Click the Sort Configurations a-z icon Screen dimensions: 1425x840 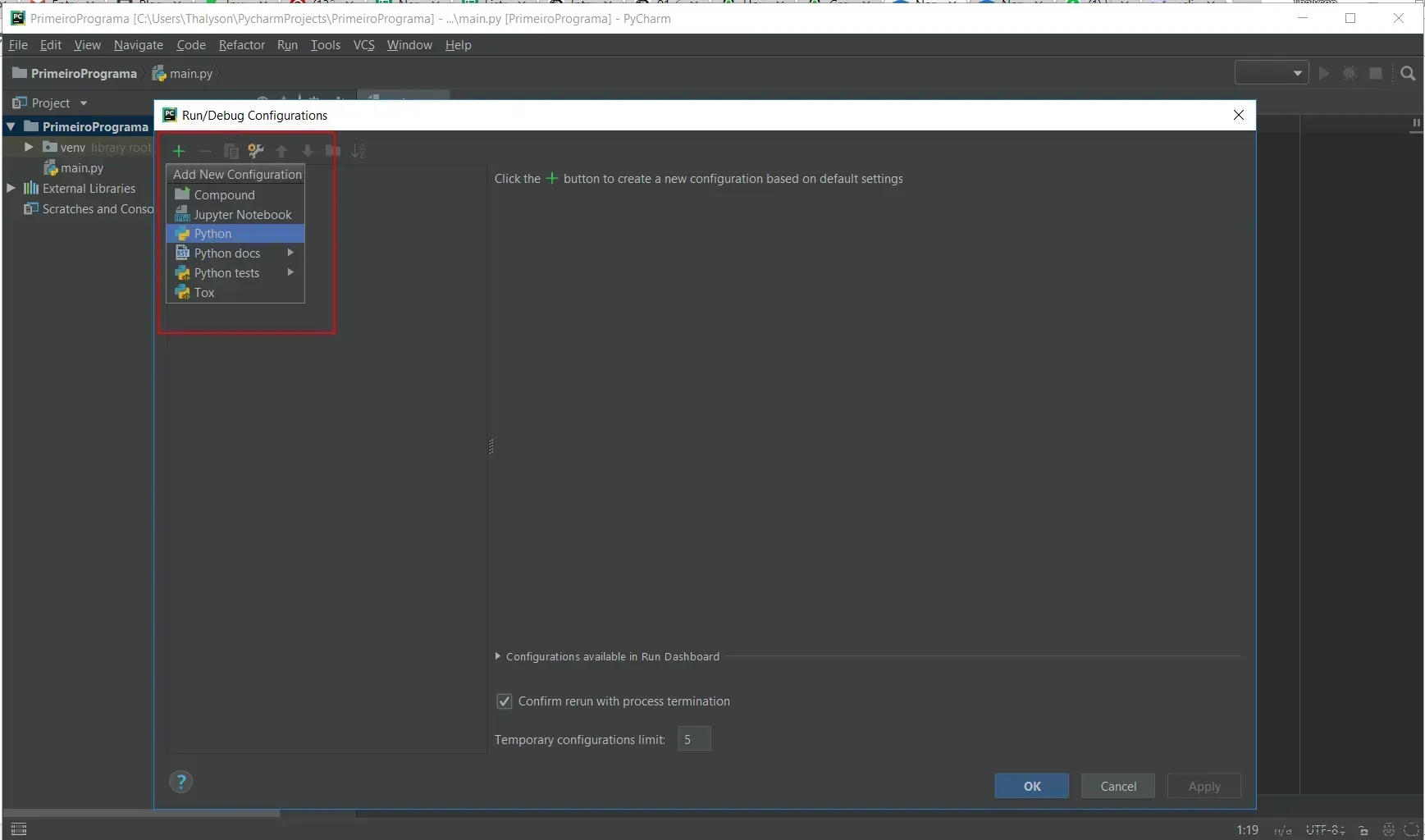click(359, 151)
